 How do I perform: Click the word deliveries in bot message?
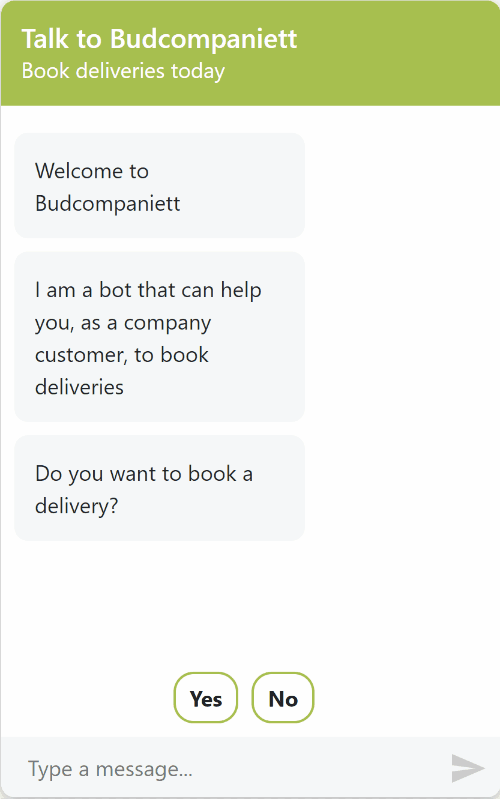(x=79, y=387)
